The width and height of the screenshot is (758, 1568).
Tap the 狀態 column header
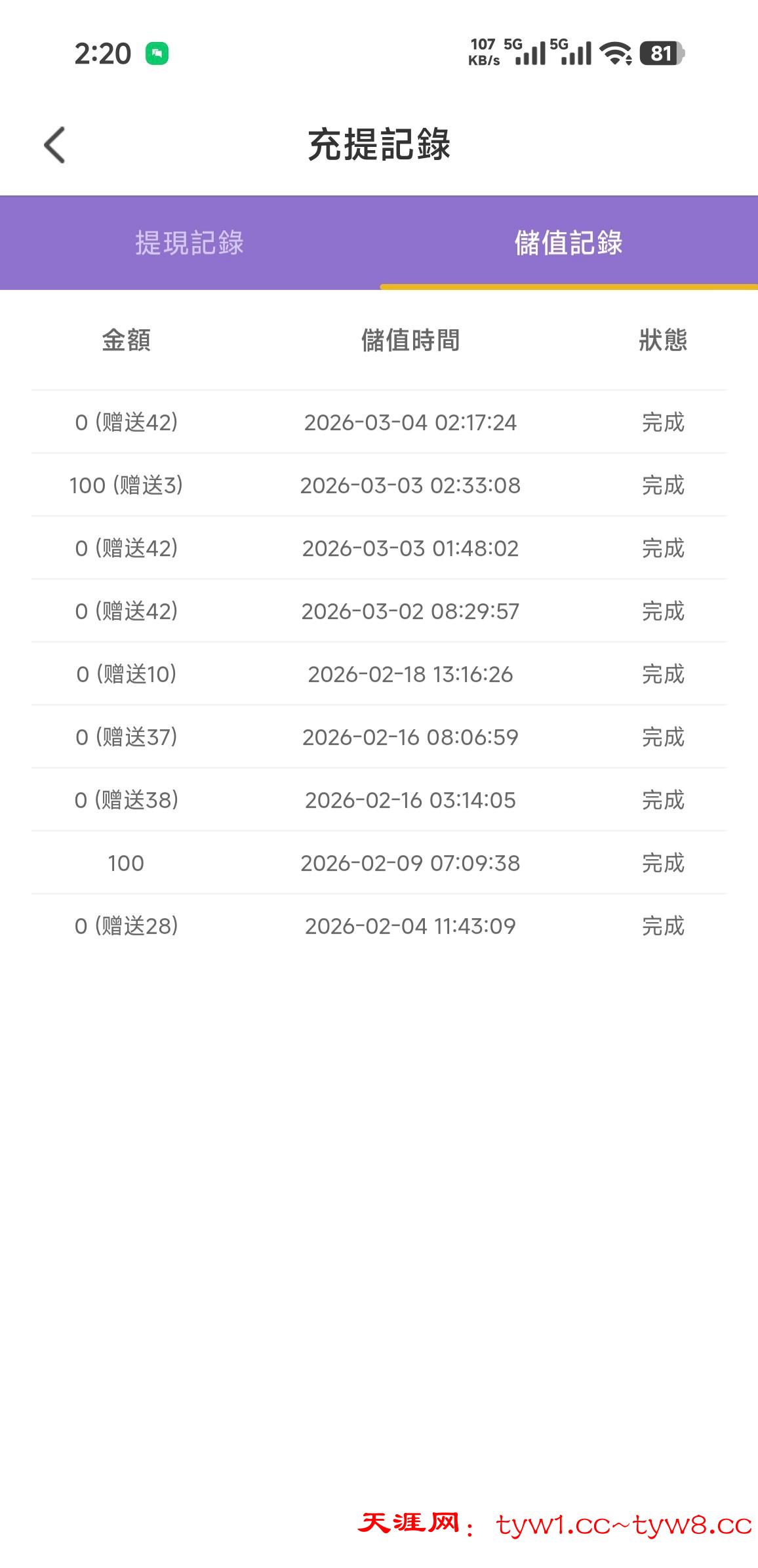click(663, 340)
